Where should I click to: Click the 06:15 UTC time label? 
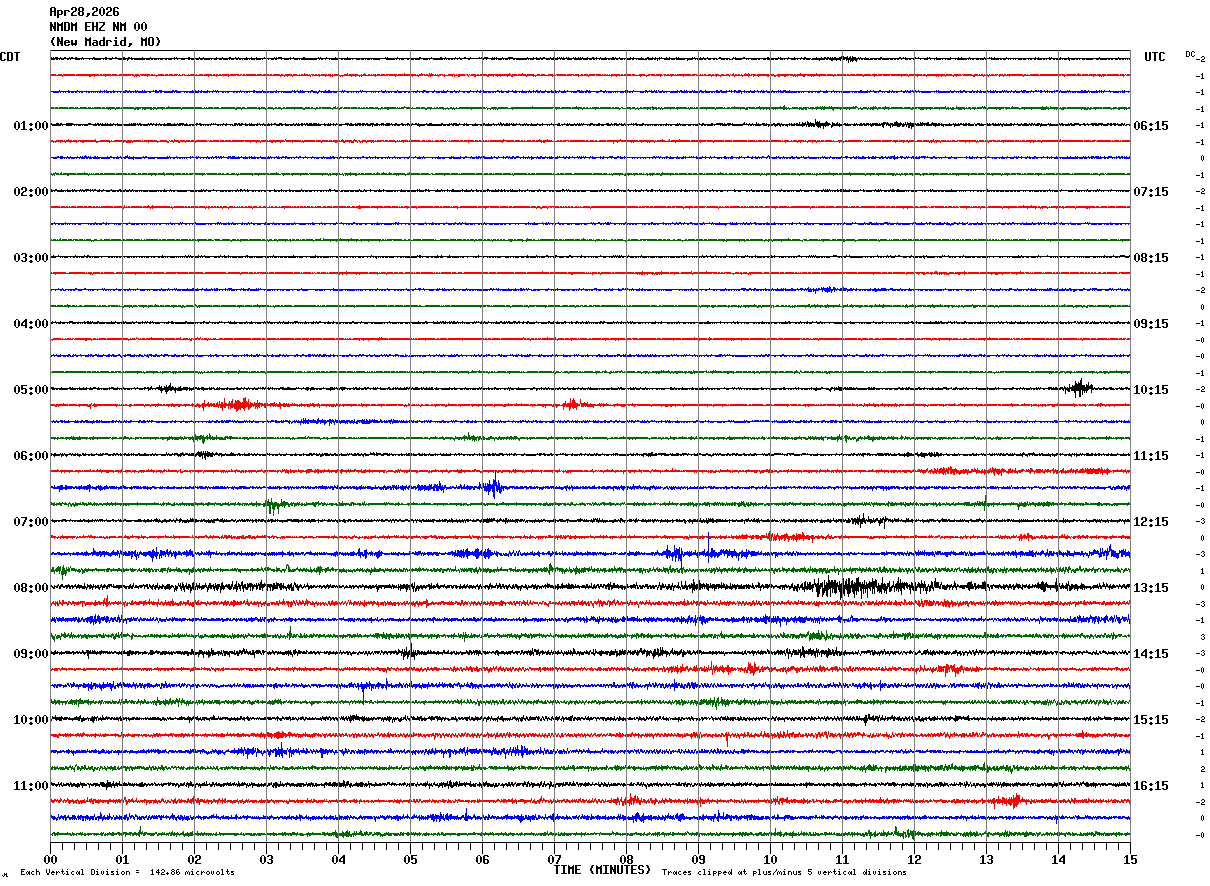(x=1151, y=126)
